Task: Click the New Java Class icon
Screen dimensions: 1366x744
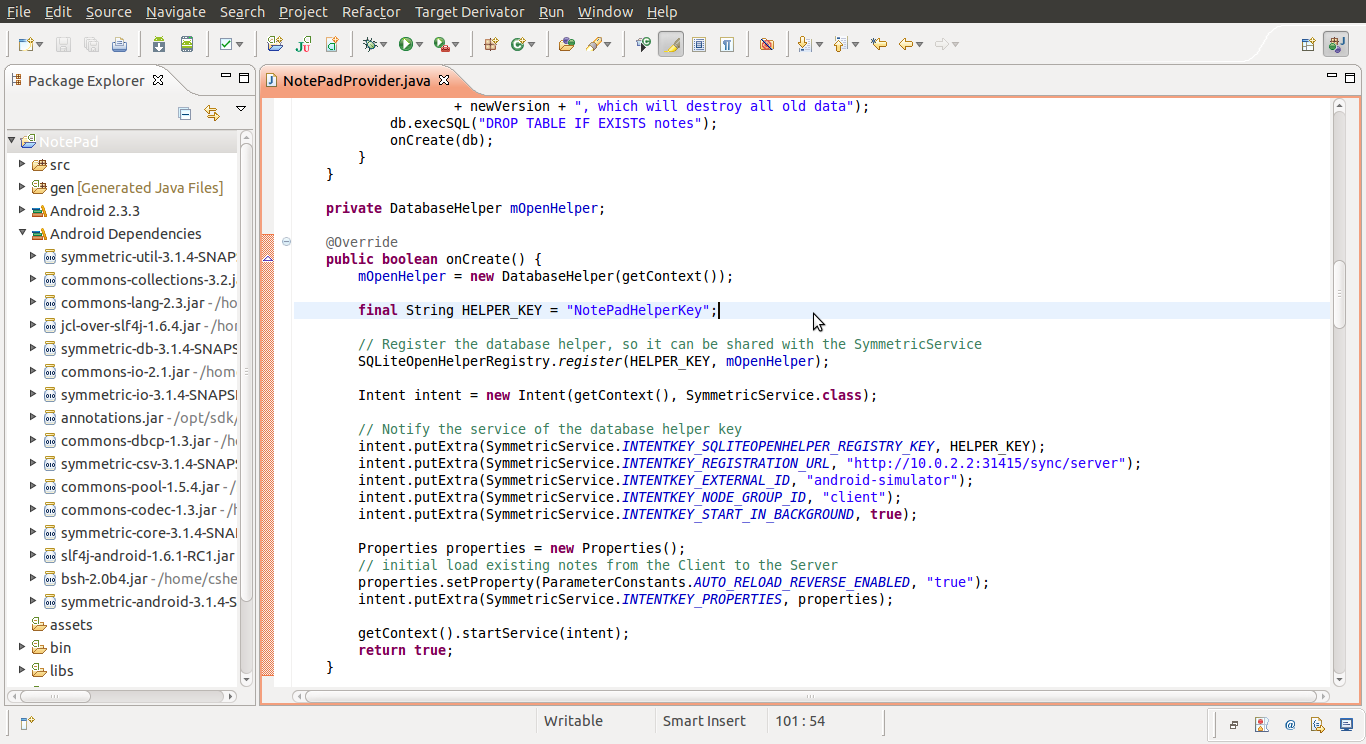Action: (x=518, y=44)
